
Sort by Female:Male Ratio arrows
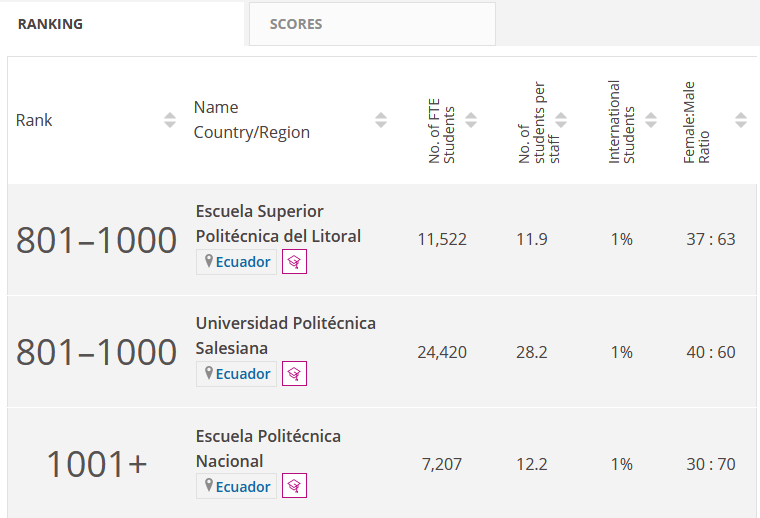741,120
